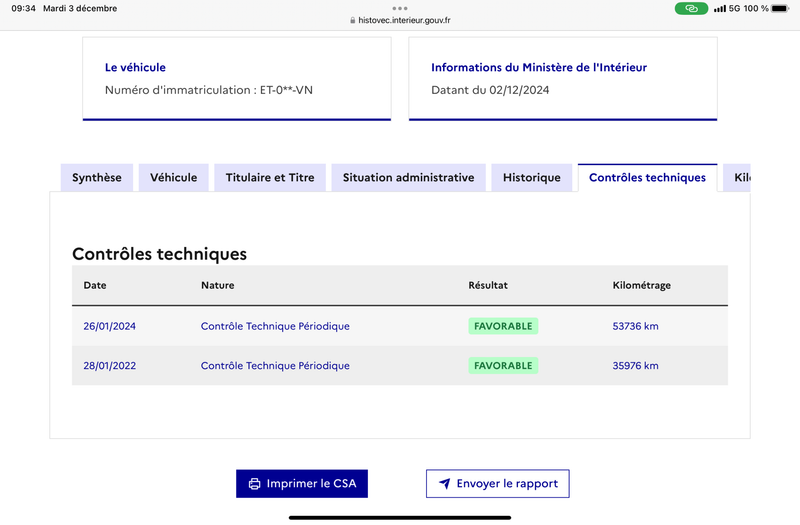Tap the battery icon in status bar

pos(780,8)
